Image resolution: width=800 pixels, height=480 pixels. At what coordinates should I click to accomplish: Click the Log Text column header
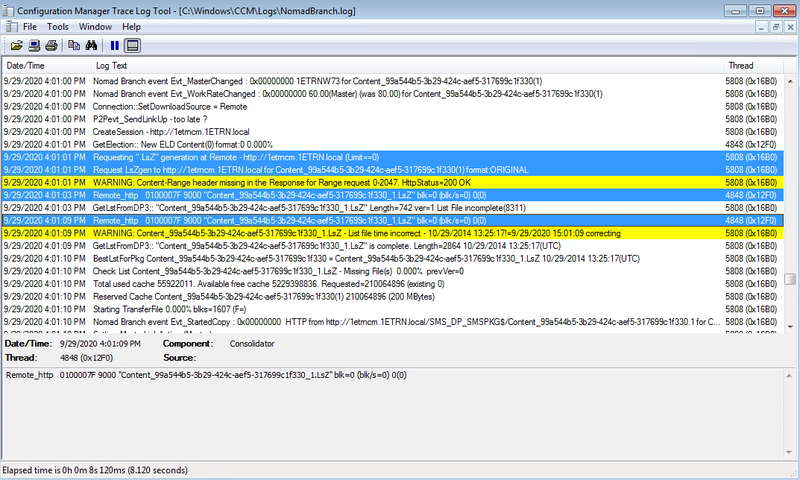pyautogui.click(x=400, y=65)
